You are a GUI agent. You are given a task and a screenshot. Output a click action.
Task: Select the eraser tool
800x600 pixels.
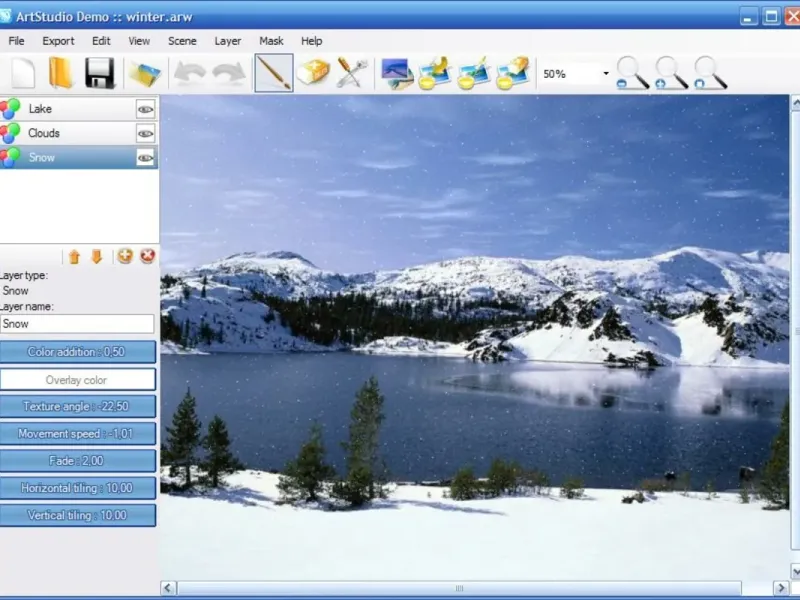313,73
